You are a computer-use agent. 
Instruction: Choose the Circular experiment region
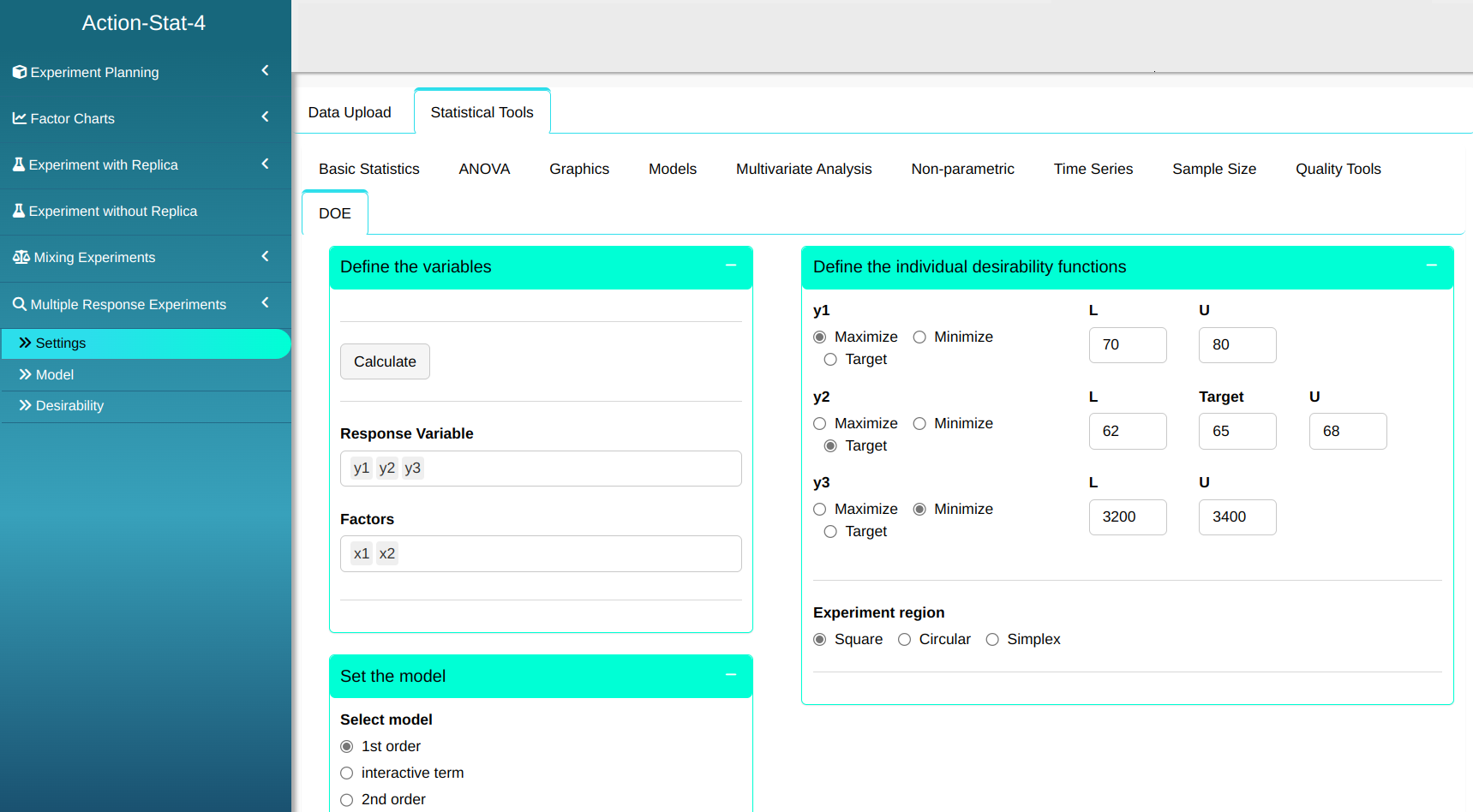904,640
